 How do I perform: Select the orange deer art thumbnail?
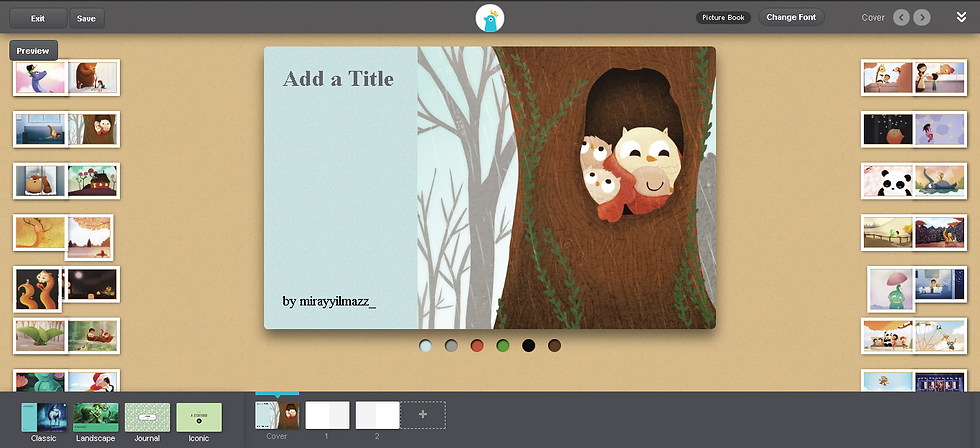[x=39, y=232]
